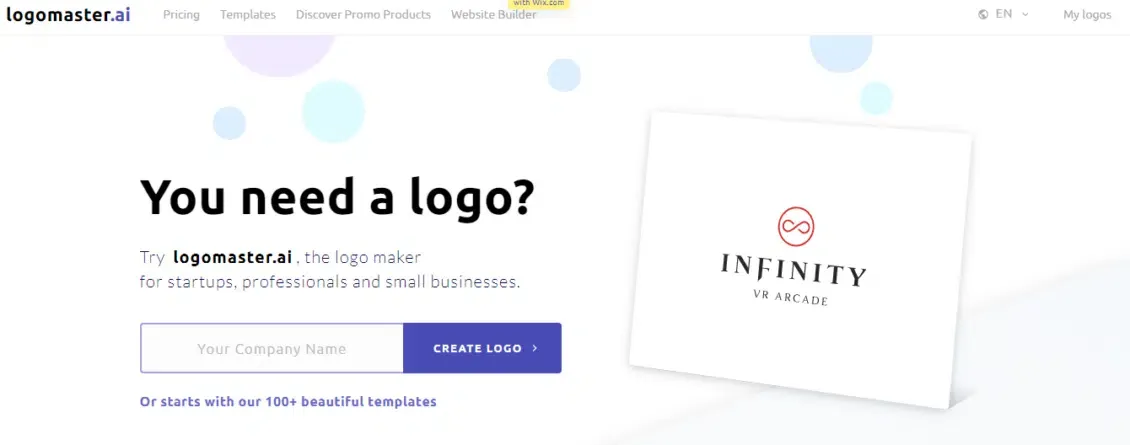Click the red infinity symbol on the card
This screenshot has height=445, width=1130.
coord(796,226)
